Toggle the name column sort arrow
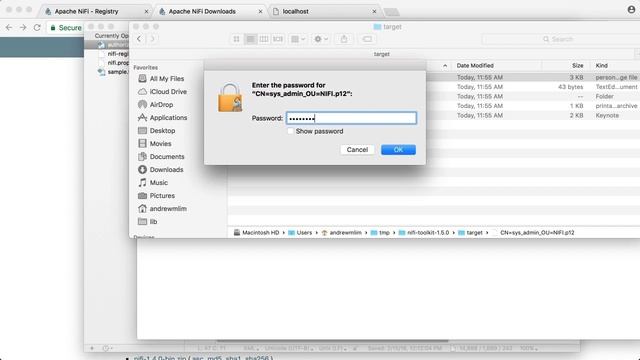This screenshot has width=640, height=360. pos(445,66)
